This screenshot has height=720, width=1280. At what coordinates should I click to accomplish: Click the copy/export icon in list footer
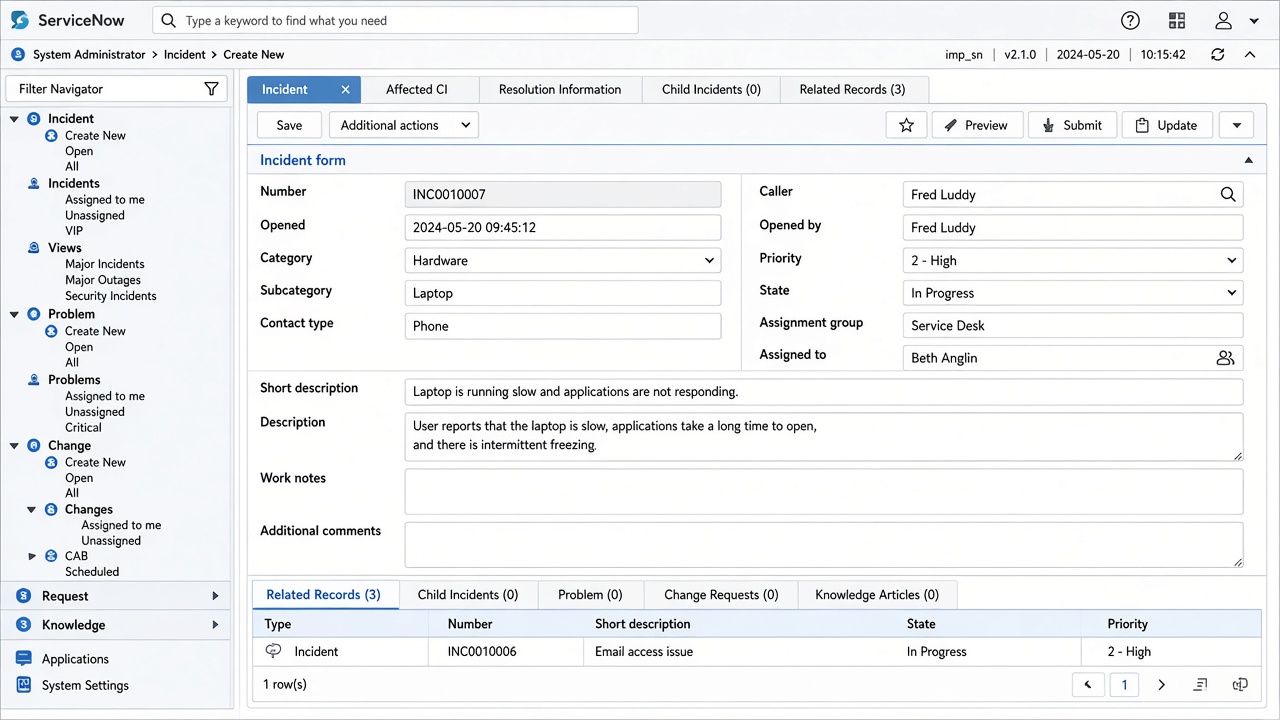(1240, 685)
